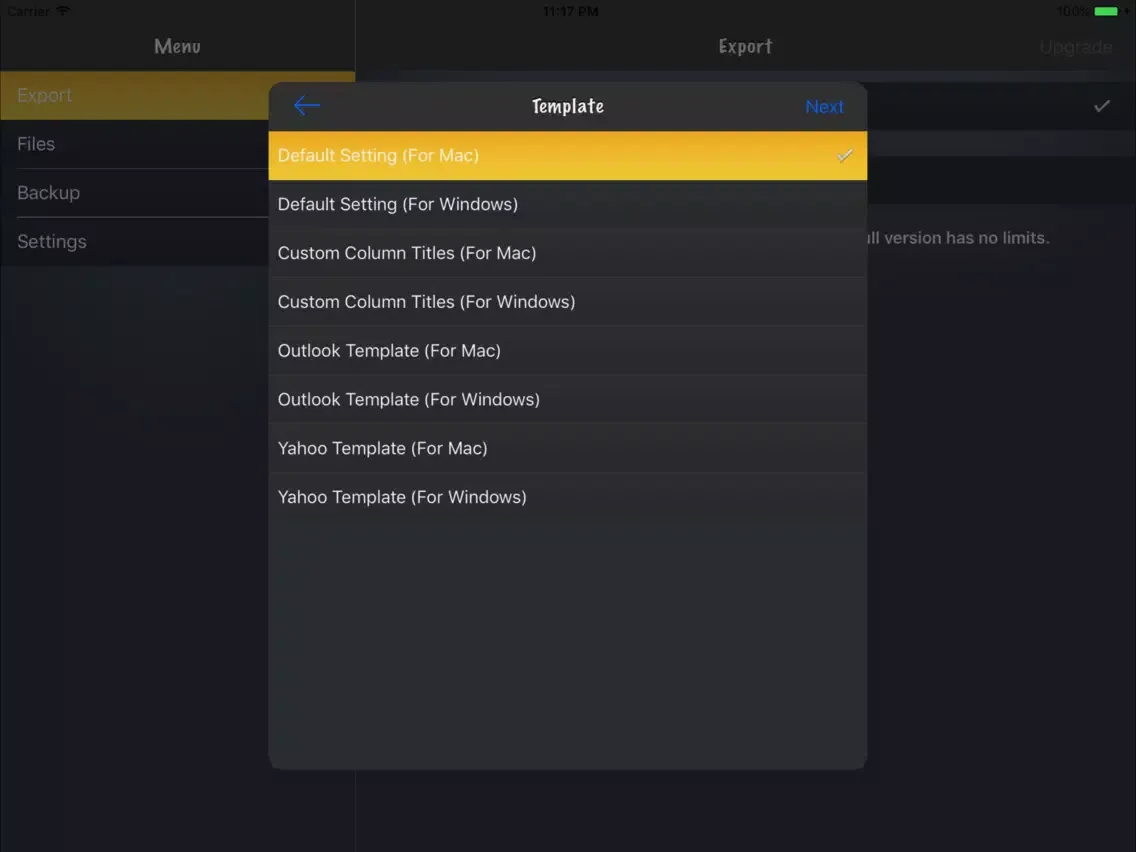Open Backup in the side menu
Viewport: 1136px width, 852px height.
[x=135, y=193]
